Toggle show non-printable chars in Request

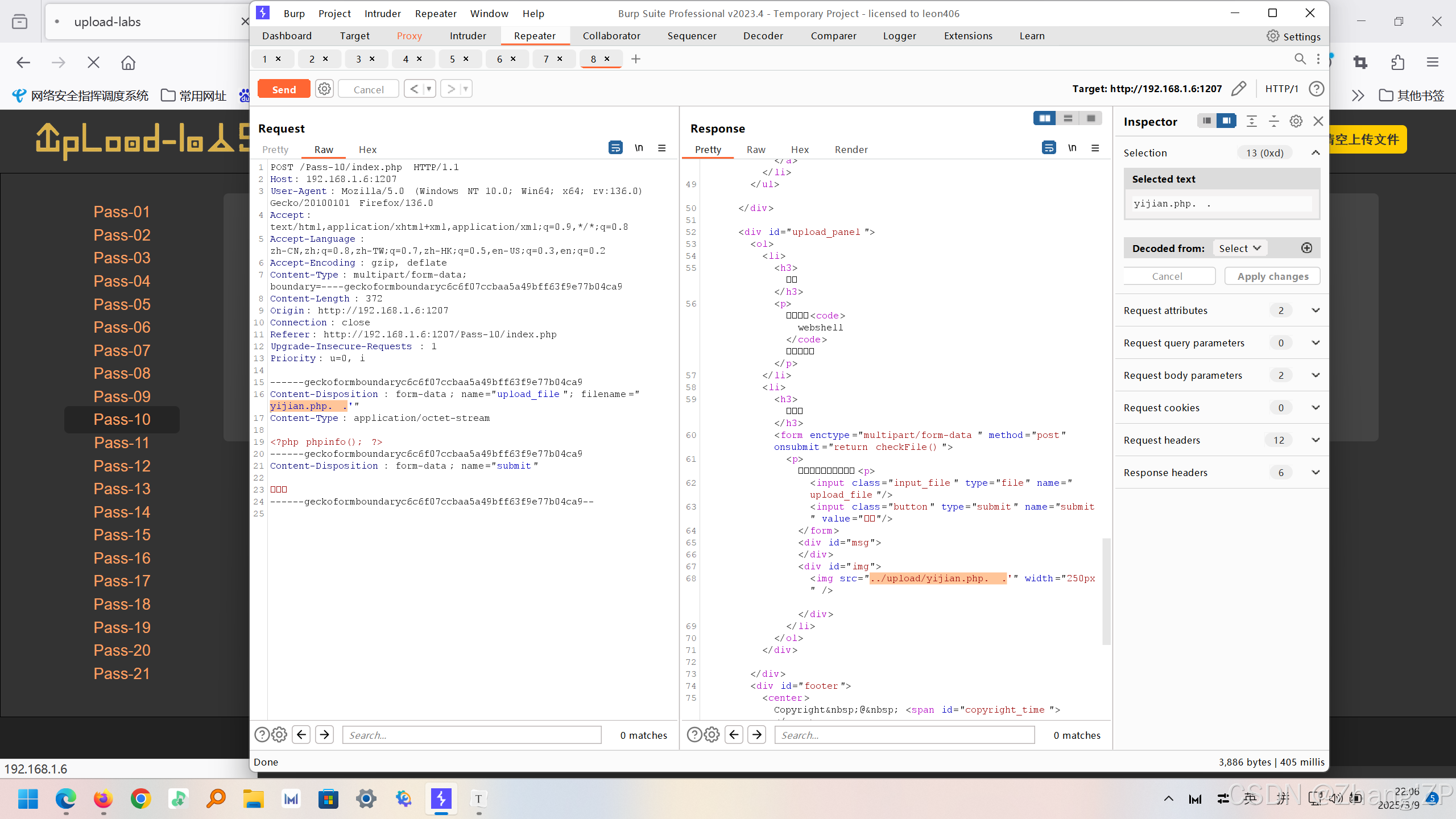639,148
